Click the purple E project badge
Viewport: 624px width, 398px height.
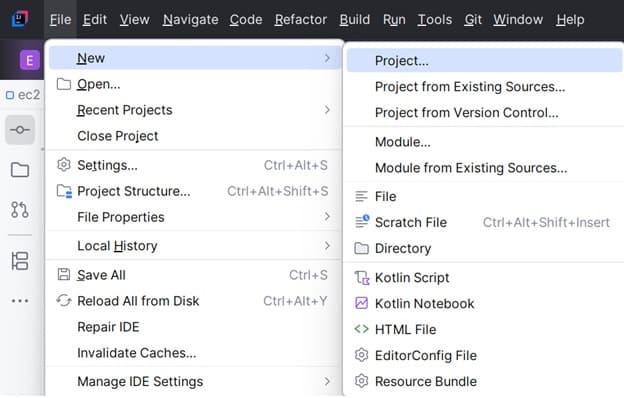click(30, 60)
